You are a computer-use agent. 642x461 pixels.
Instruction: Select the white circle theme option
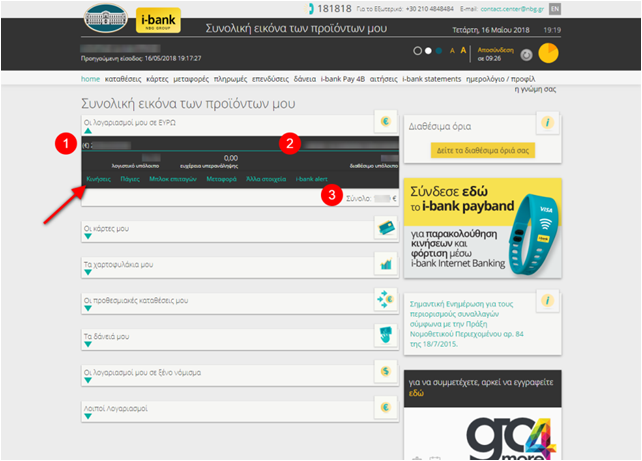click(x=428, y=51)
